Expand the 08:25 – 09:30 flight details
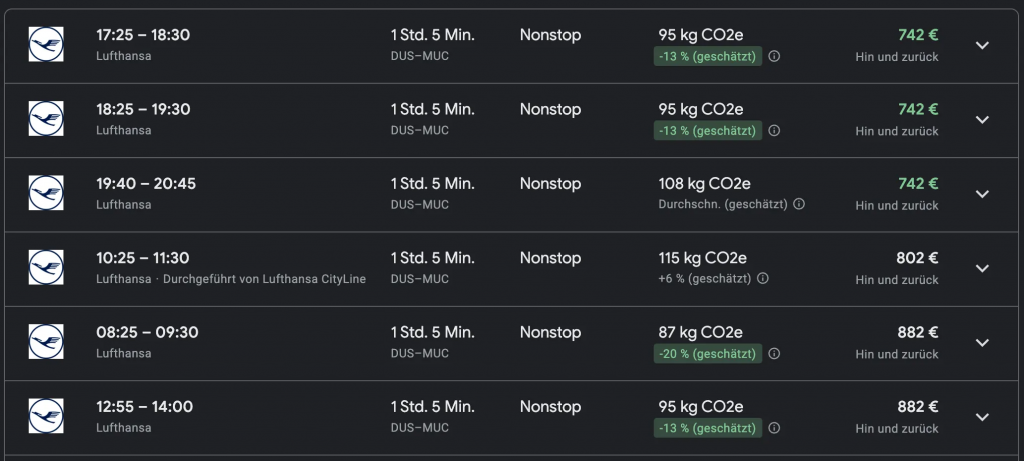Viewport: 1024px width, 461px height. [982, 342]
